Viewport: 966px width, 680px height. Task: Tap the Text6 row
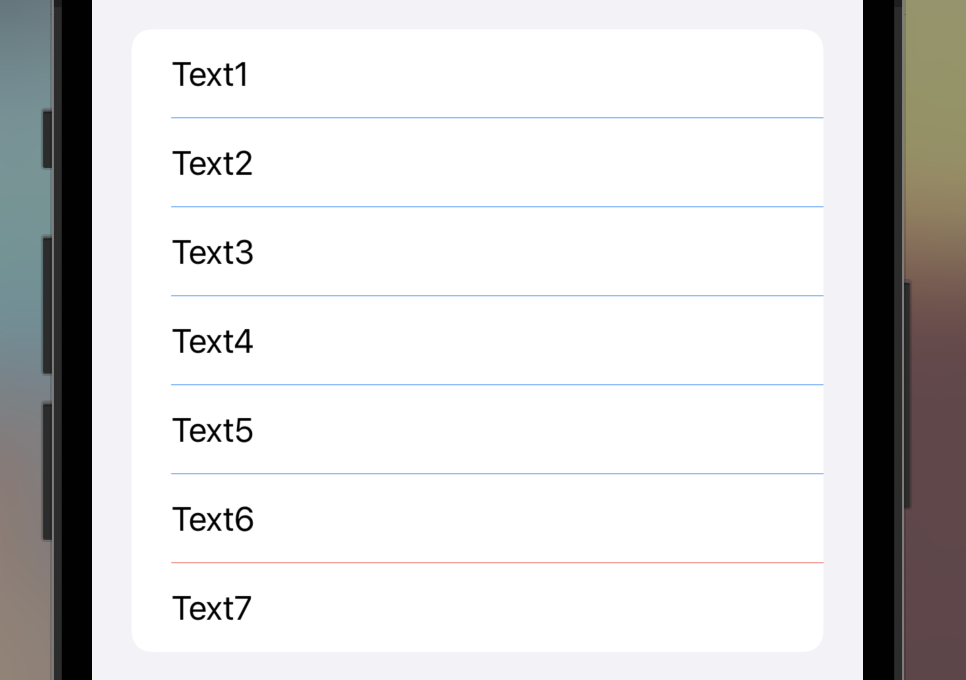point(477,519)
